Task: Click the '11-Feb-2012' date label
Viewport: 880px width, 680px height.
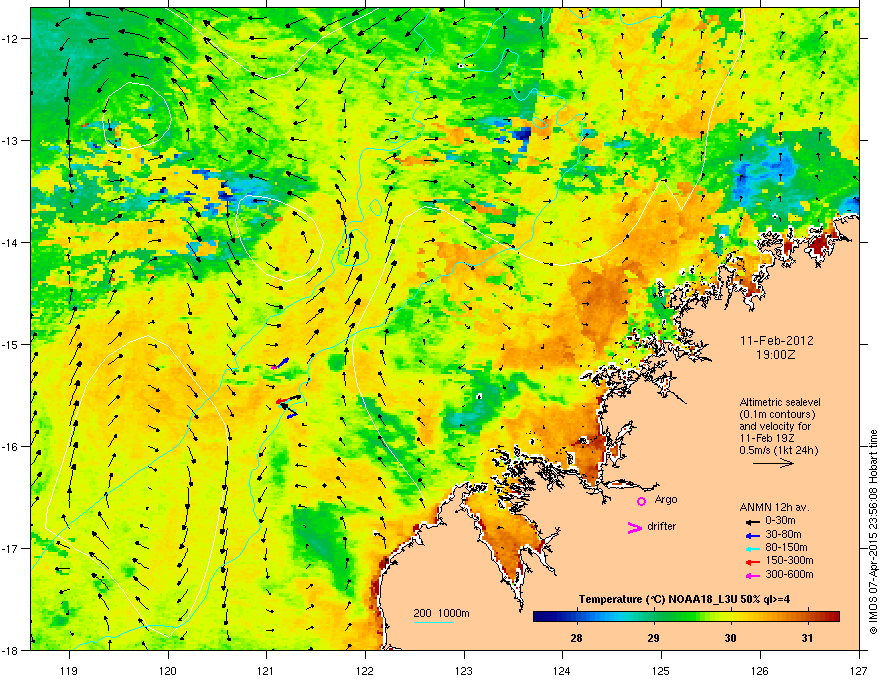Action: (777, 341)
